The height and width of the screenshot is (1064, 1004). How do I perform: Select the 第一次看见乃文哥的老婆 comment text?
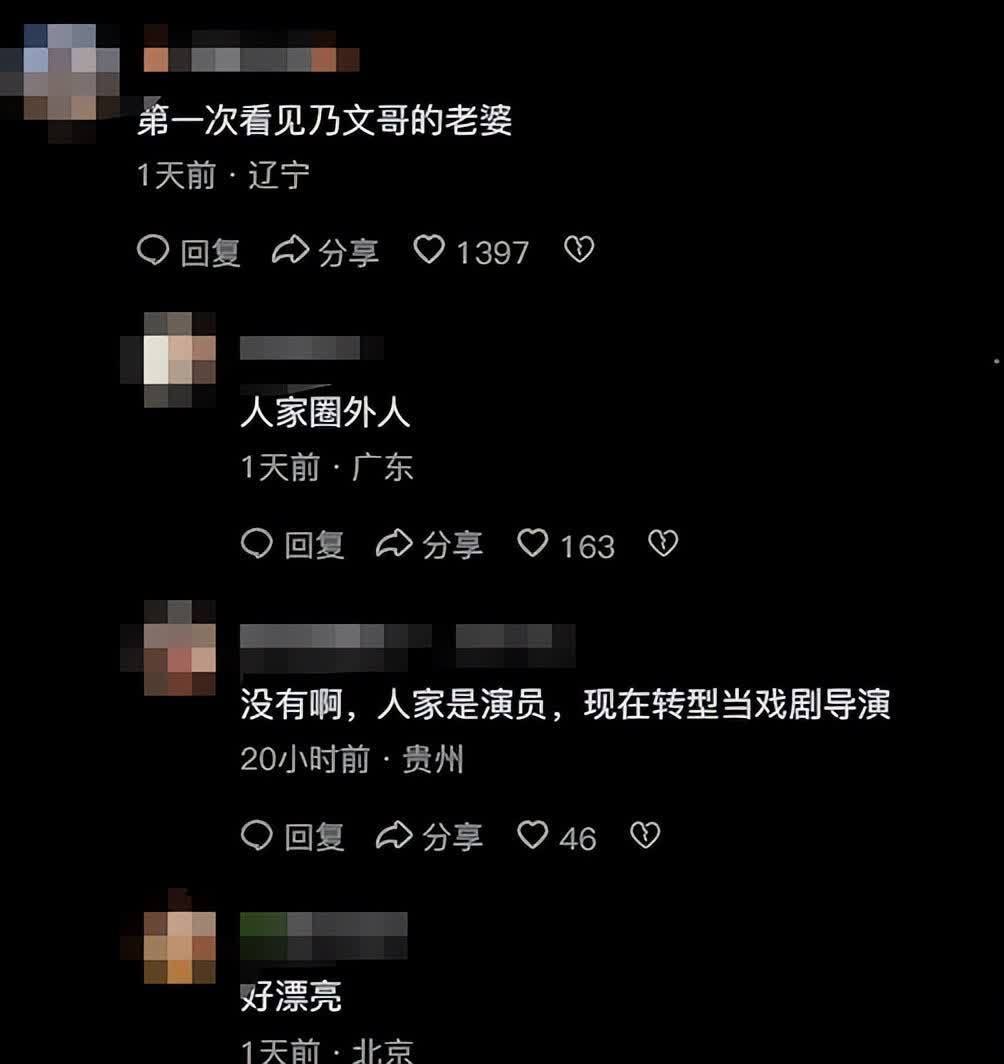click(x=324, y=121)
